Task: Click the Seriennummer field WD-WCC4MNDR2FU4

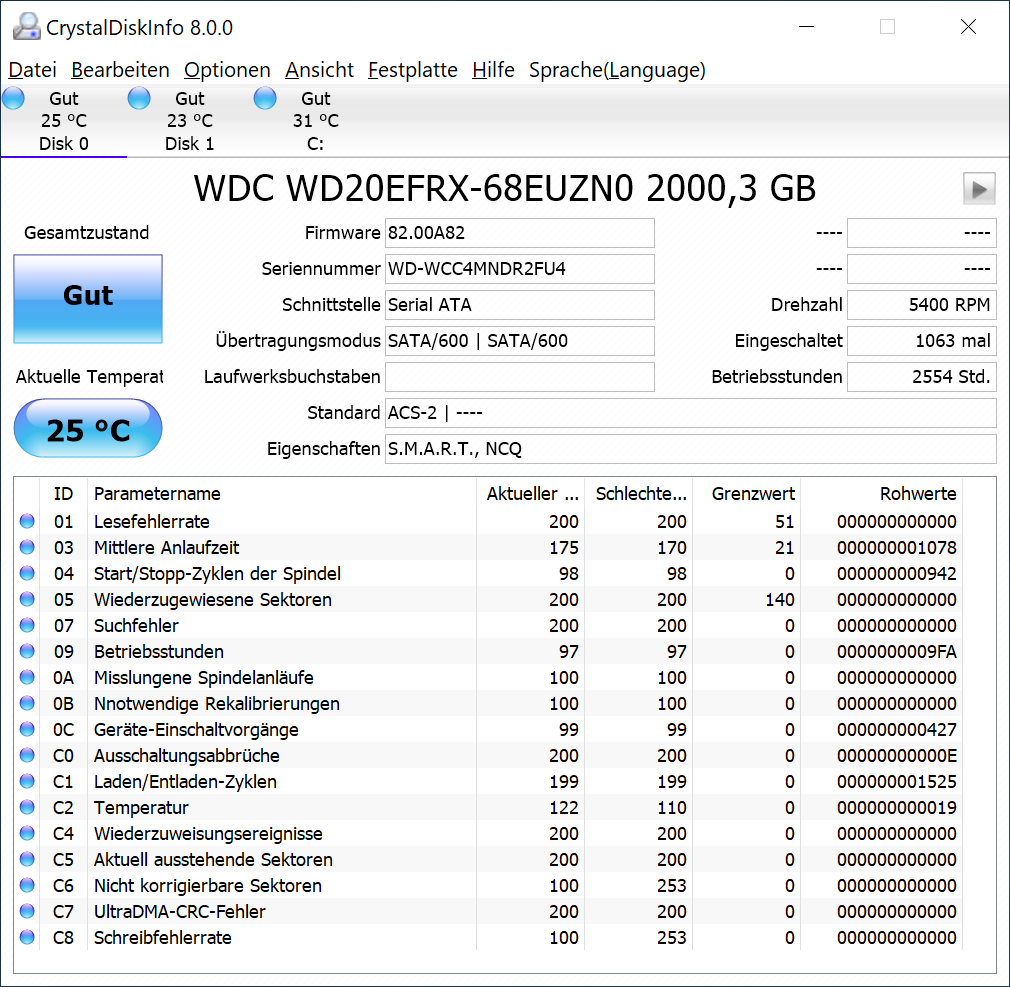Action: [x=520, y=269]
